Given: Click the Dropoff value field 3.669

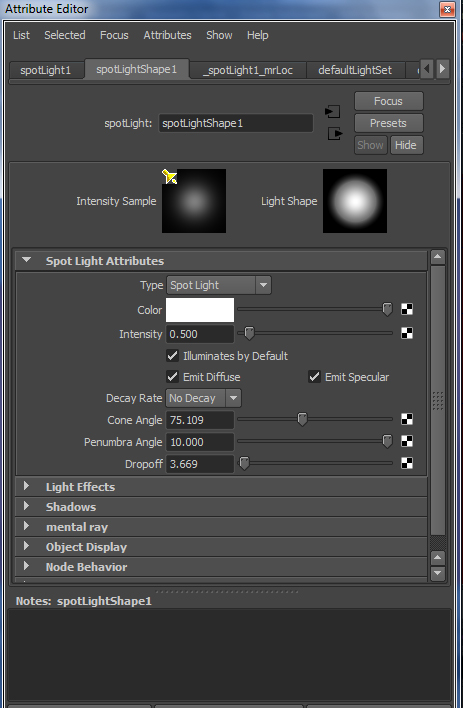Looking at the screenshot, I should [x=200, y=464].
